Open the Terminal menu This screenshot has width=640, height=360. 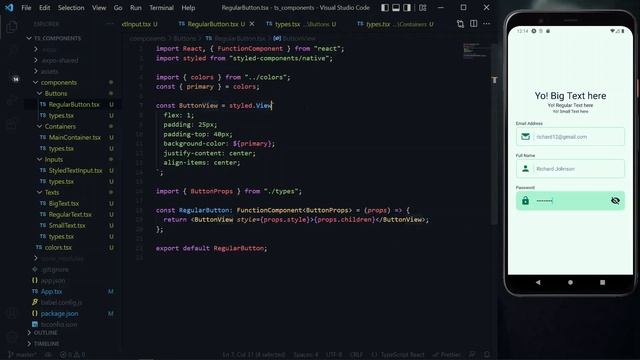tap(161, 8)
